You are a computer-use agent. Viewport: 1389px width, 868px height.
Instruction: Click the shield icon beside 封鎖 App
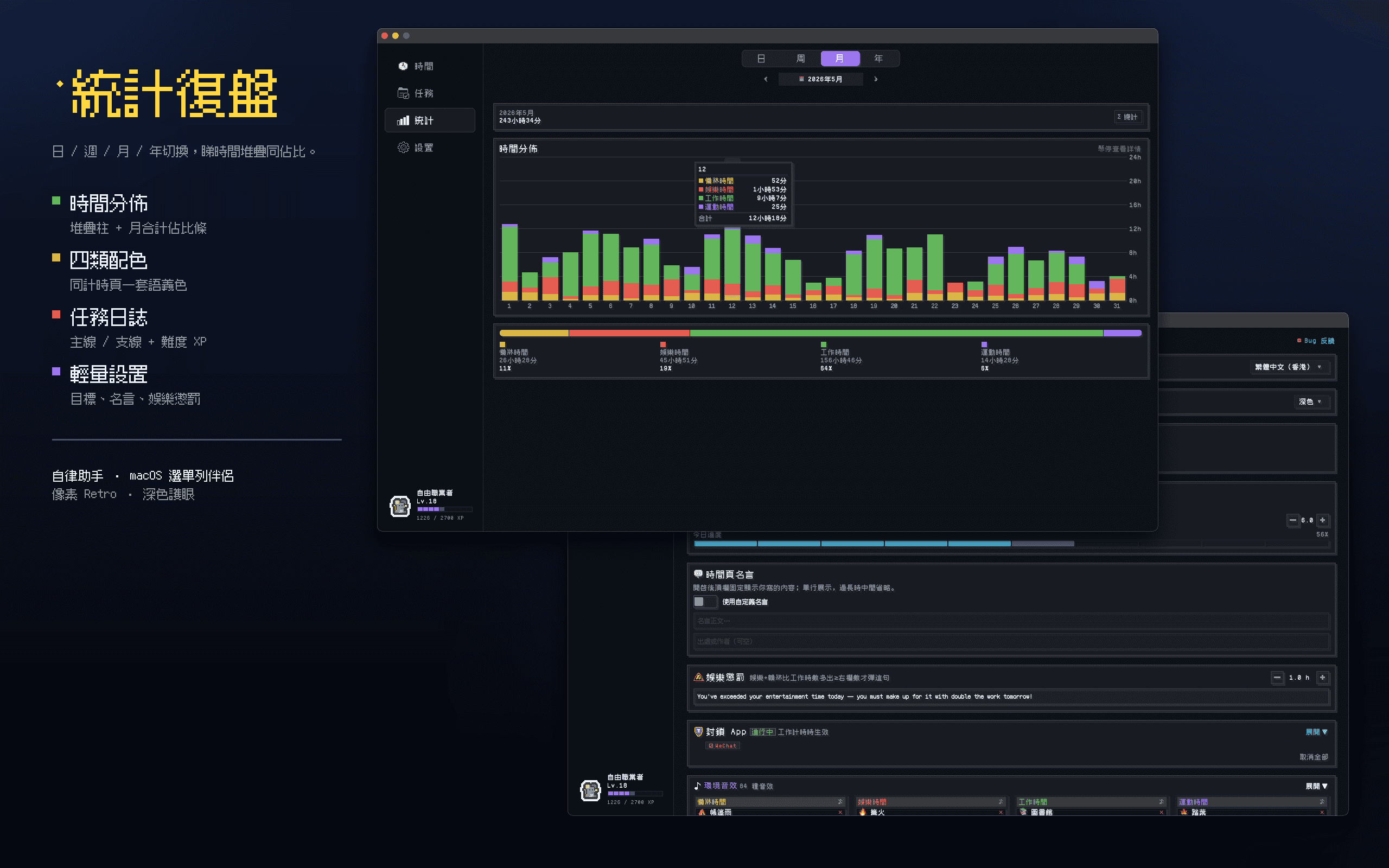698,731
